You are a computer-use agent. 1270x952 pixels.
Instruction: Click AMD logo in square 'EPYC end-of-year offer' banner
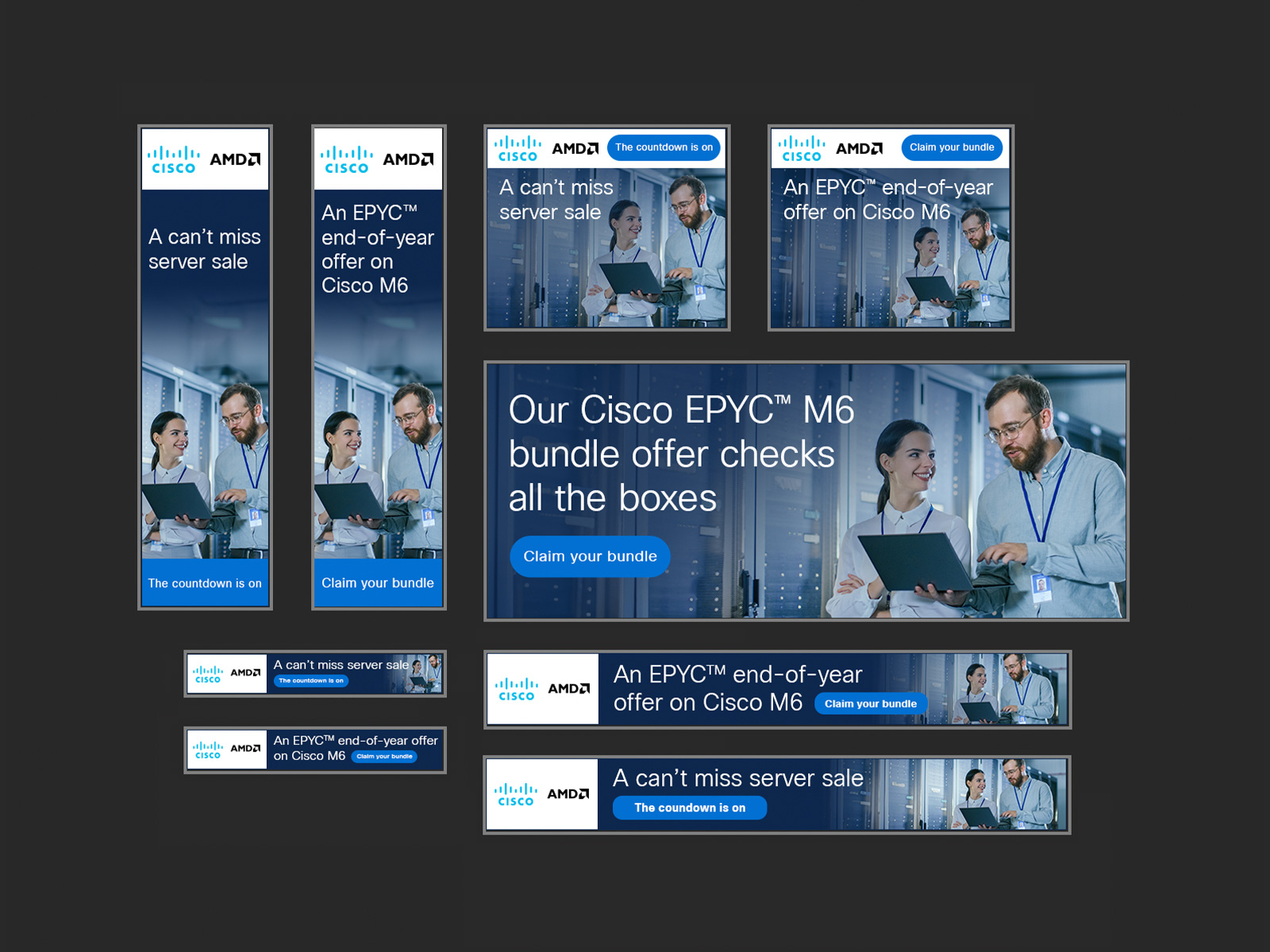click(x=860, y=148)
